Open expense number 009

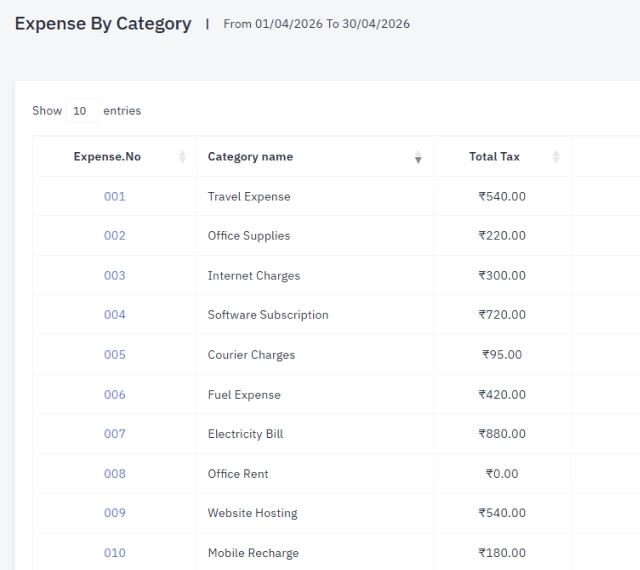click(x=115, y=513)
